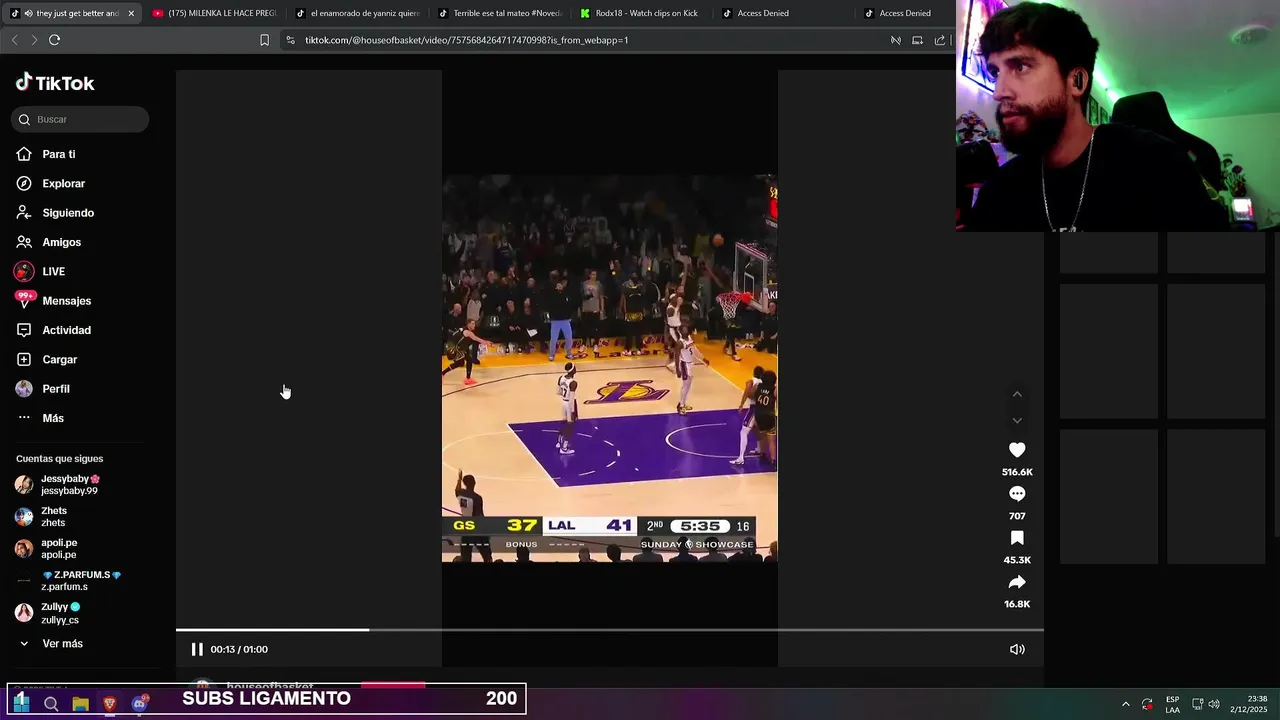Go to next video with down chevron
Image resolution: width=1280 pixels, height=720 pixels.
pos(1017,421)
